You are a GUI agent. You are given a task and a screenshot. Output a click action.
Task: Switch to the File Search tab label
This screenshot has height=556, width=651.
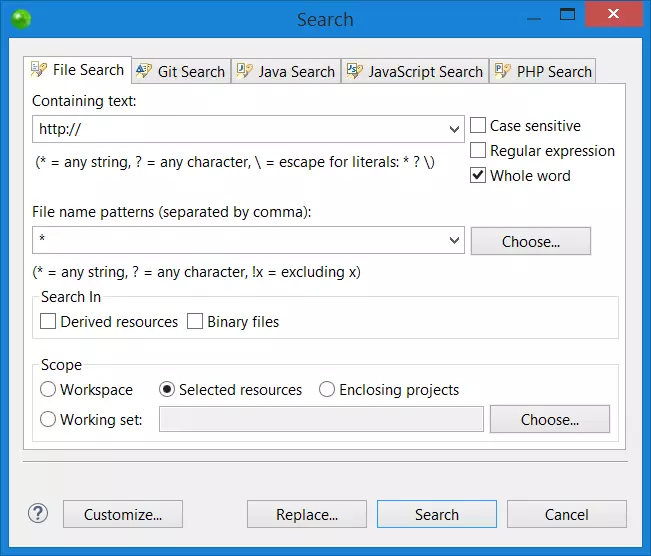click(88, 70)
